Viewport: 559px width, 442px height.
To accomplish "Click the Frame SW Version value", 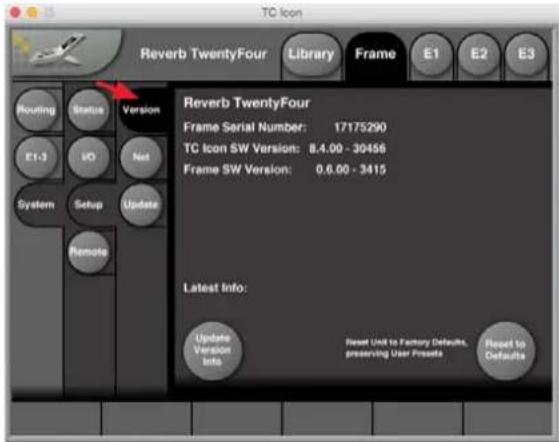I will (x=351, y=169).
